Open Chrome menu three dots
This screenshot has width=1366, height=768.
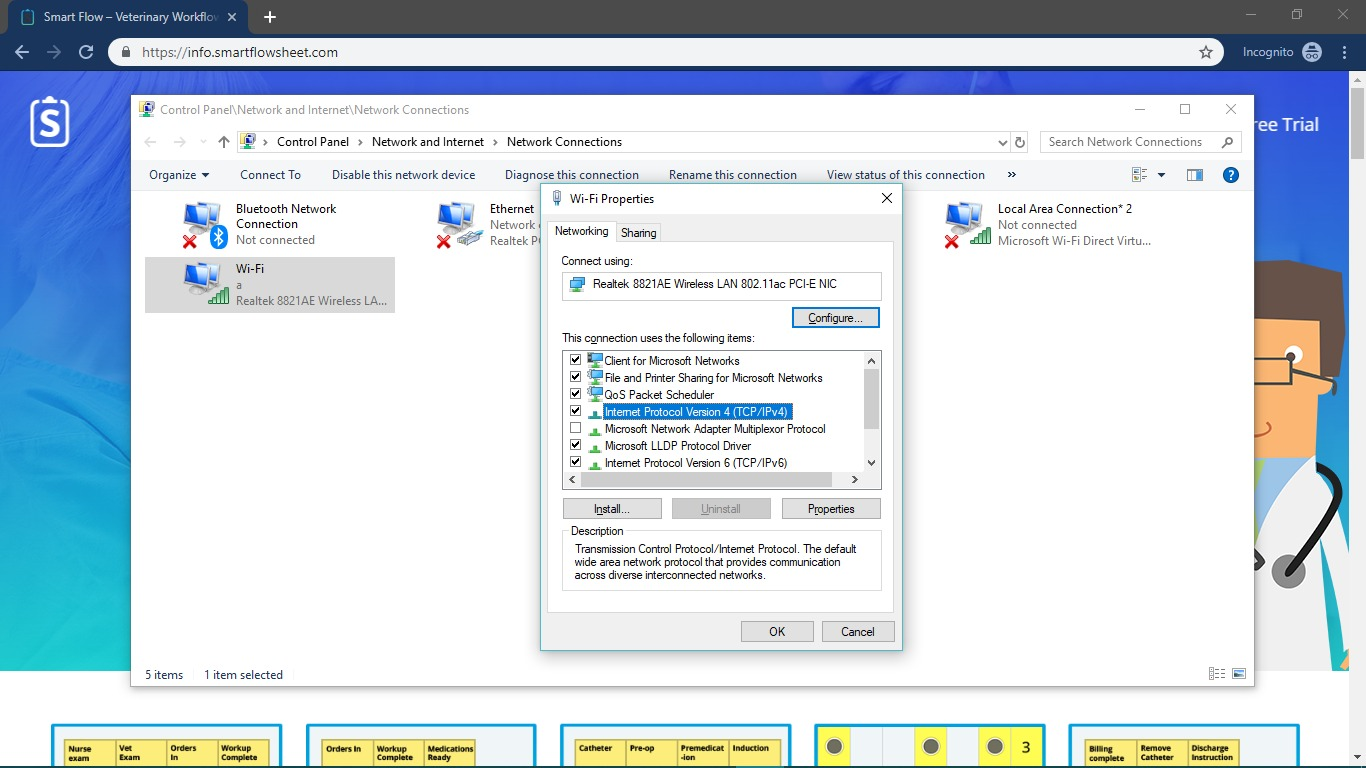pos(1344,52)
